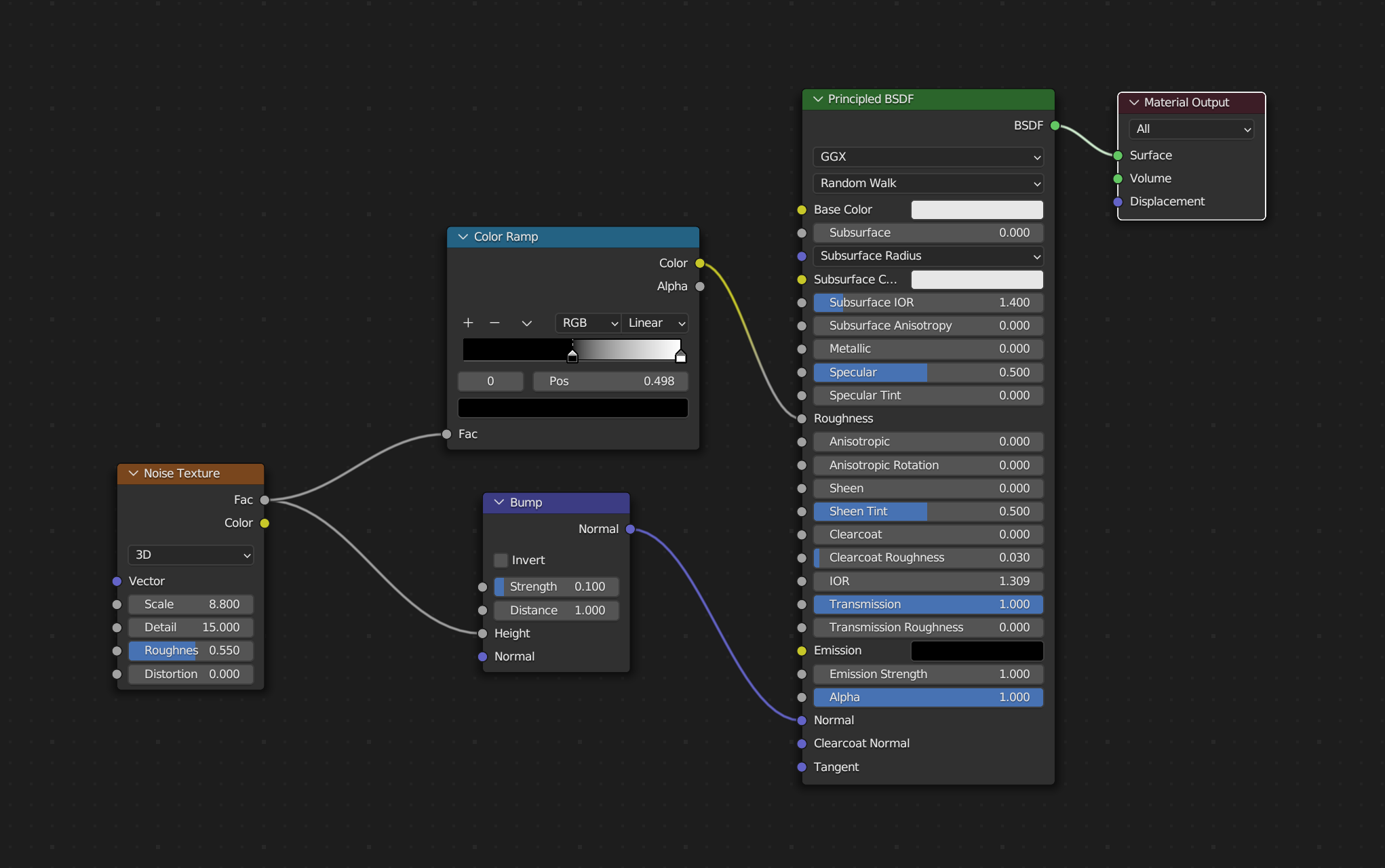Select the black color stop handle

click(x=572, y=356)
